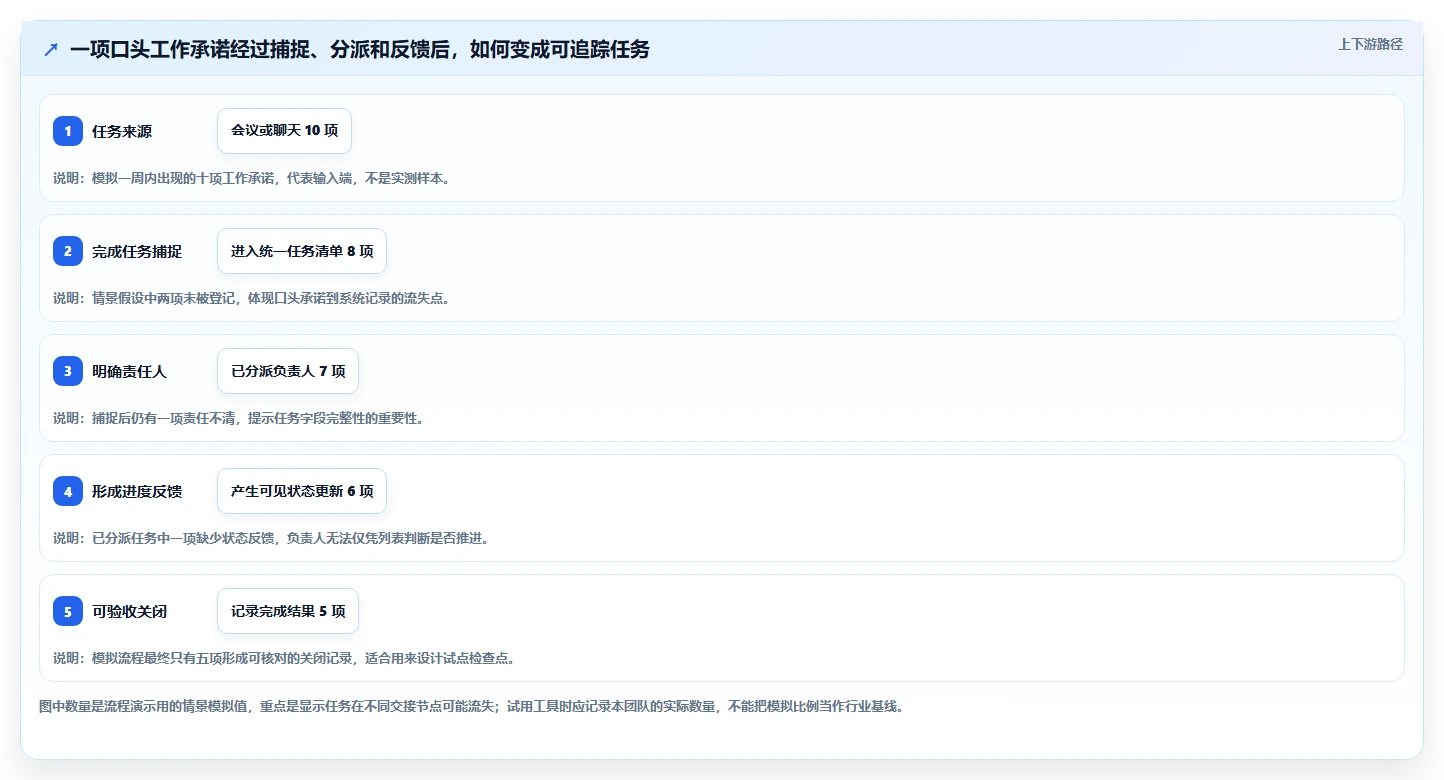Image resolution: width=1444 pixels, height=780 pixels.
Task: Click the note starting 情景假设中两项未被登记
Action: pyautogui.click(x=252, y=298)
